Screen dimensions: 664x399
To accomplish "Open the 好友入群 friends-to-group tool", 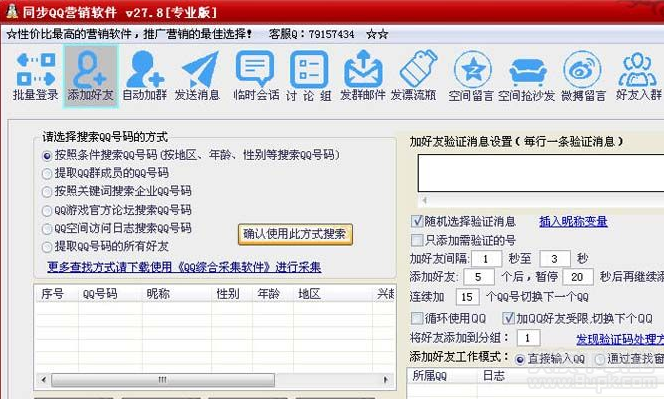I will [x=639, y=76].
